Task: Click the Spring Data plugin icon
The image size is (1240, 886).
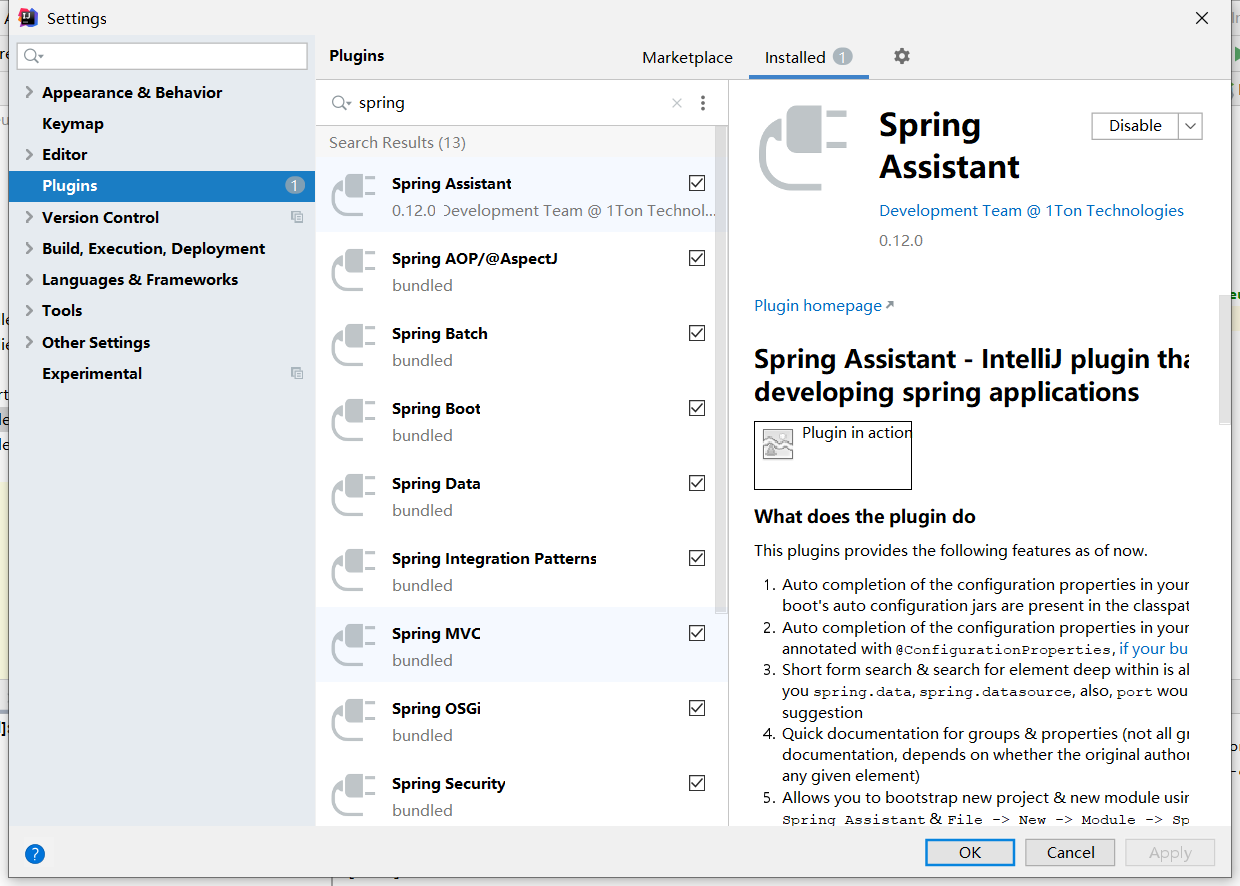Action: [x=353, y=495]
